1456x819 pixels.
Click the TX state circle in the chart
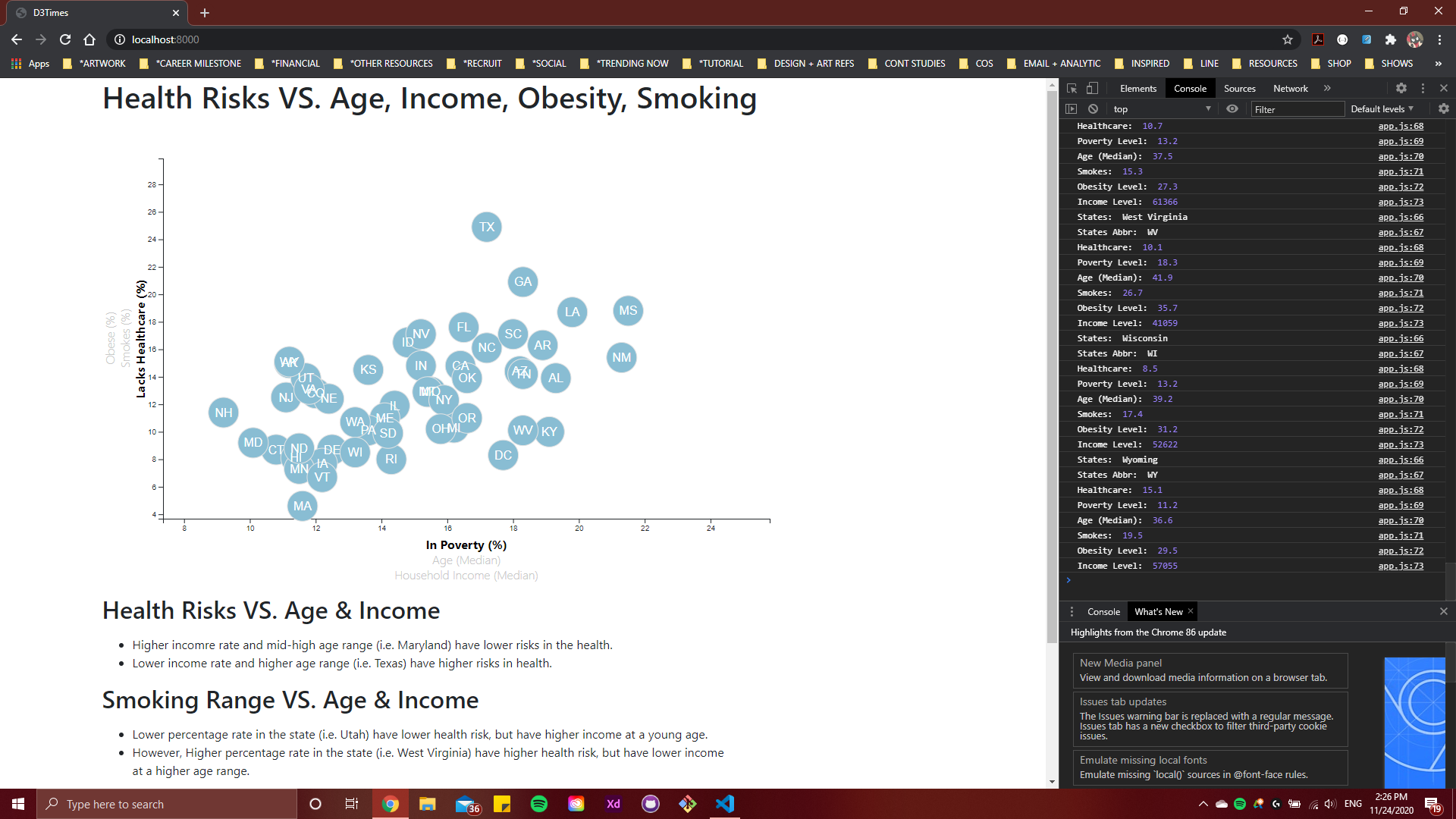pyautogui.click(x=487, y=227)
